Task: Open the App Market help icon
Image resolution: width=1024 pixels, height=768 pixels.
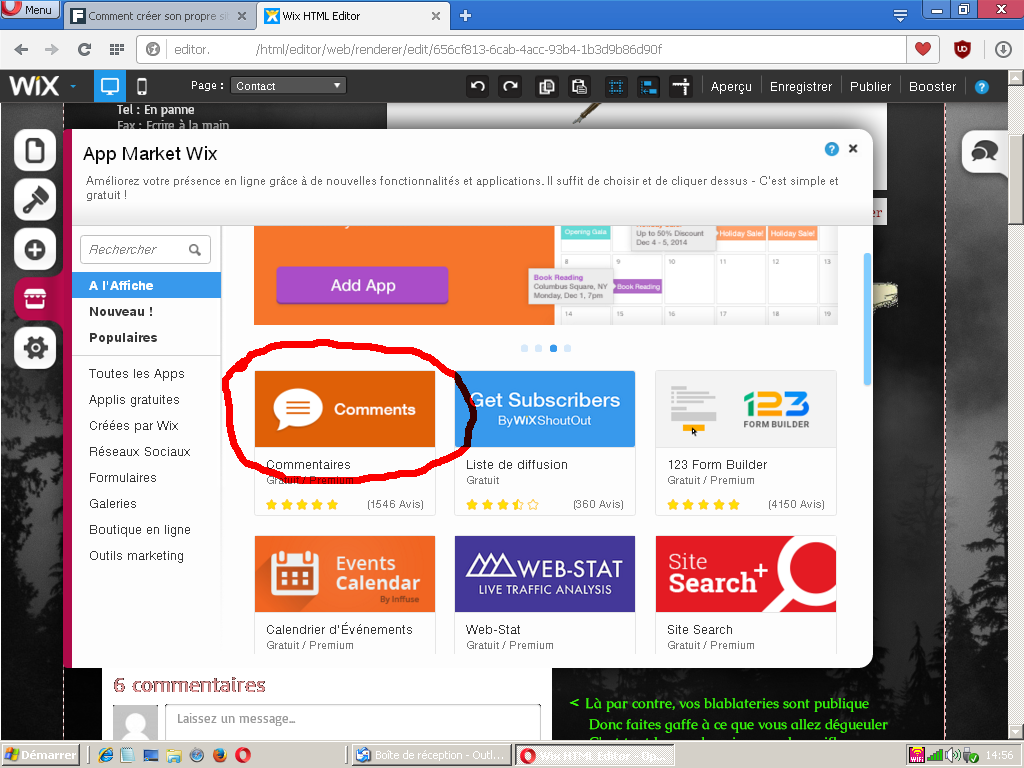Action: (831, 149)
